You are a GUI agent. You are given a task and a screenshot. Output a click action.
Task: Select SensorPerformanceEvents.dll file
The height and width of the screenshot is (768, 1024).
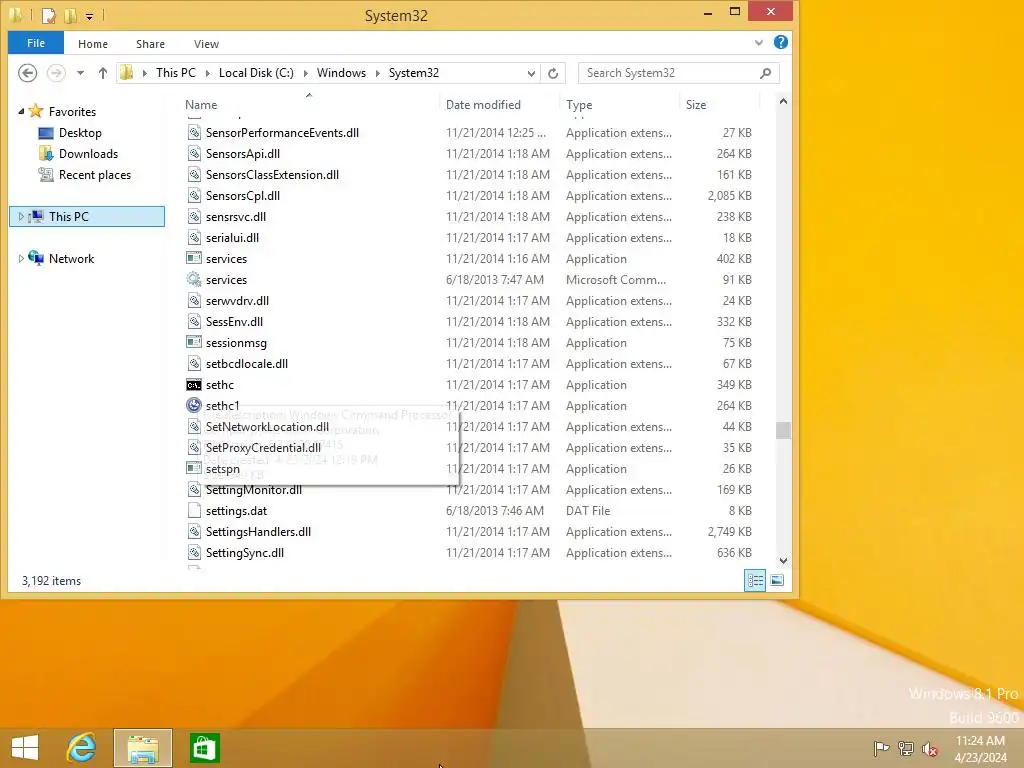tap(282, 133)
